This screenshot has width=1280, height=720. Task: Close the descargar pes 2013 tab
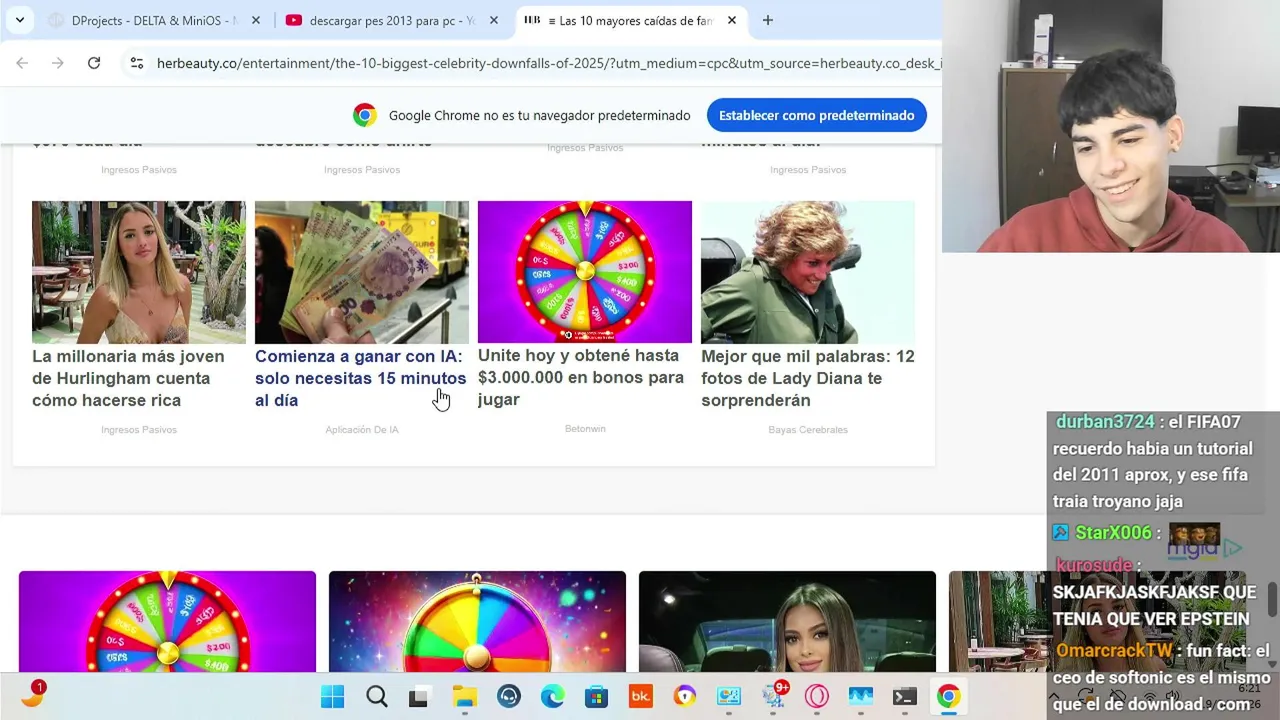[493, 20]
